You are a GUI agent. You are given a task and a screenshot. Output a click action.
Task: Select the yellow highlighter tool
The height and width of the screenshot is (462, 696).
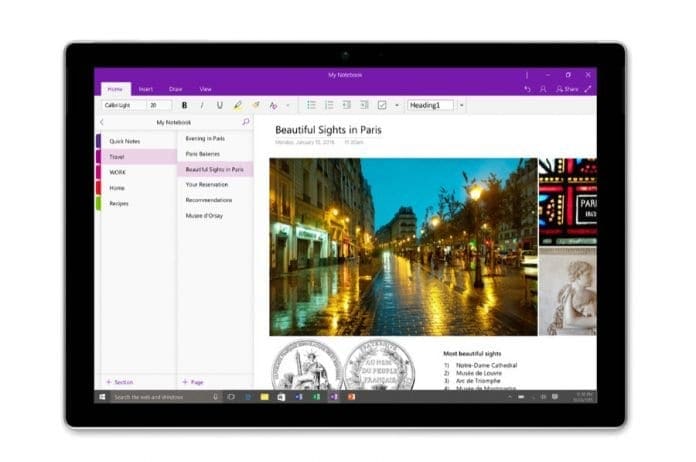(x=237, y=105)
